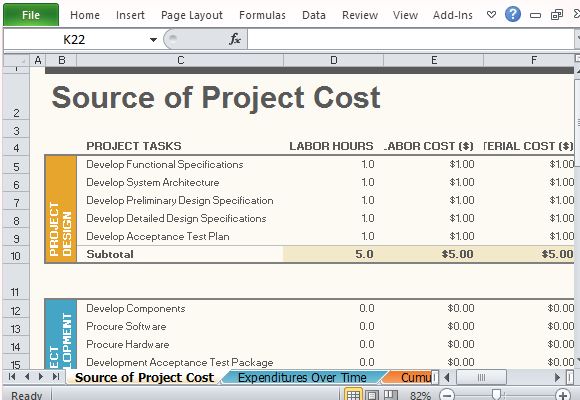Open the Name Box dropdown arrow

153,40
